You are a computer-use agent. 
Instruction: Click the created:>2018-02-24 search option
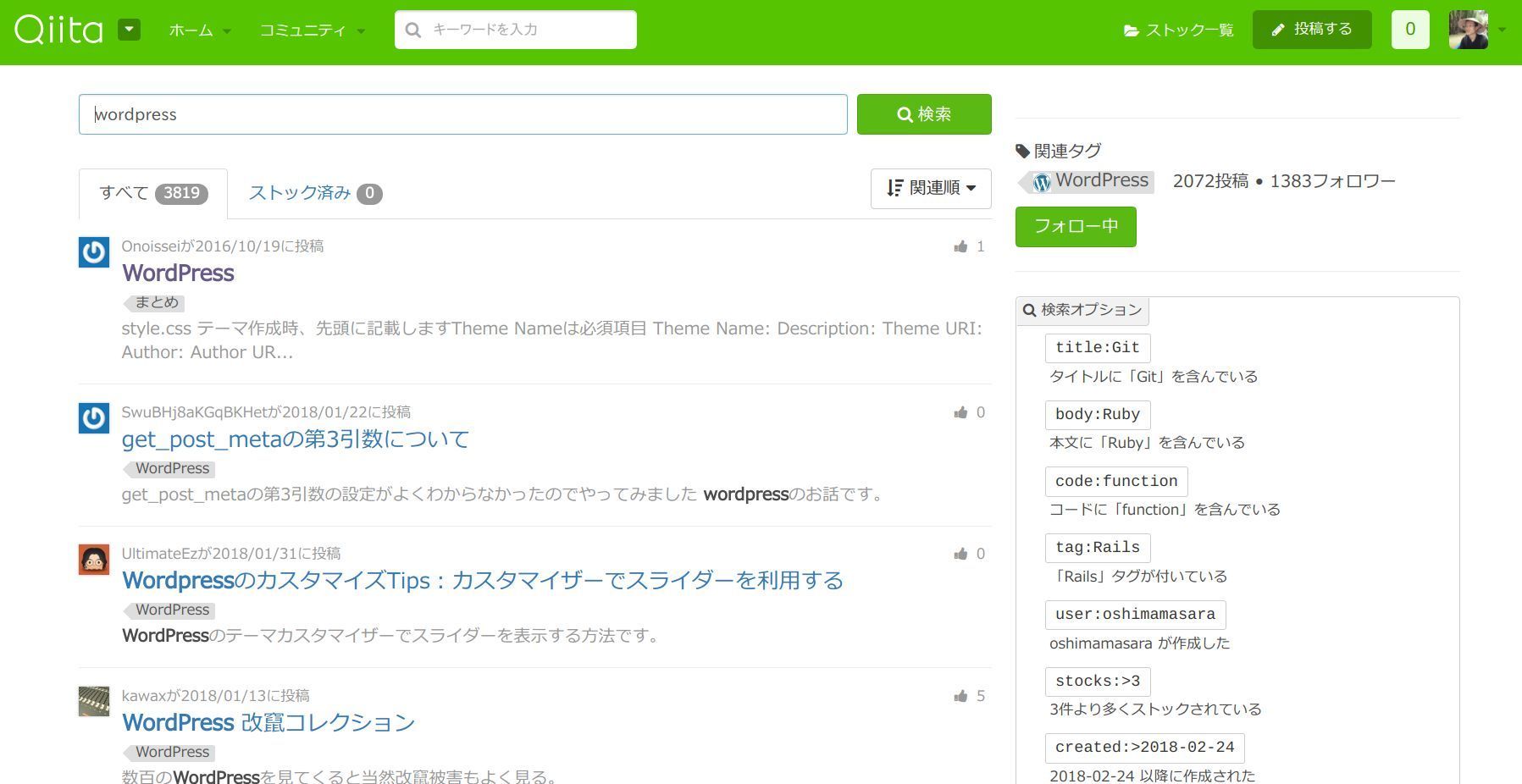pos(1144,748)
